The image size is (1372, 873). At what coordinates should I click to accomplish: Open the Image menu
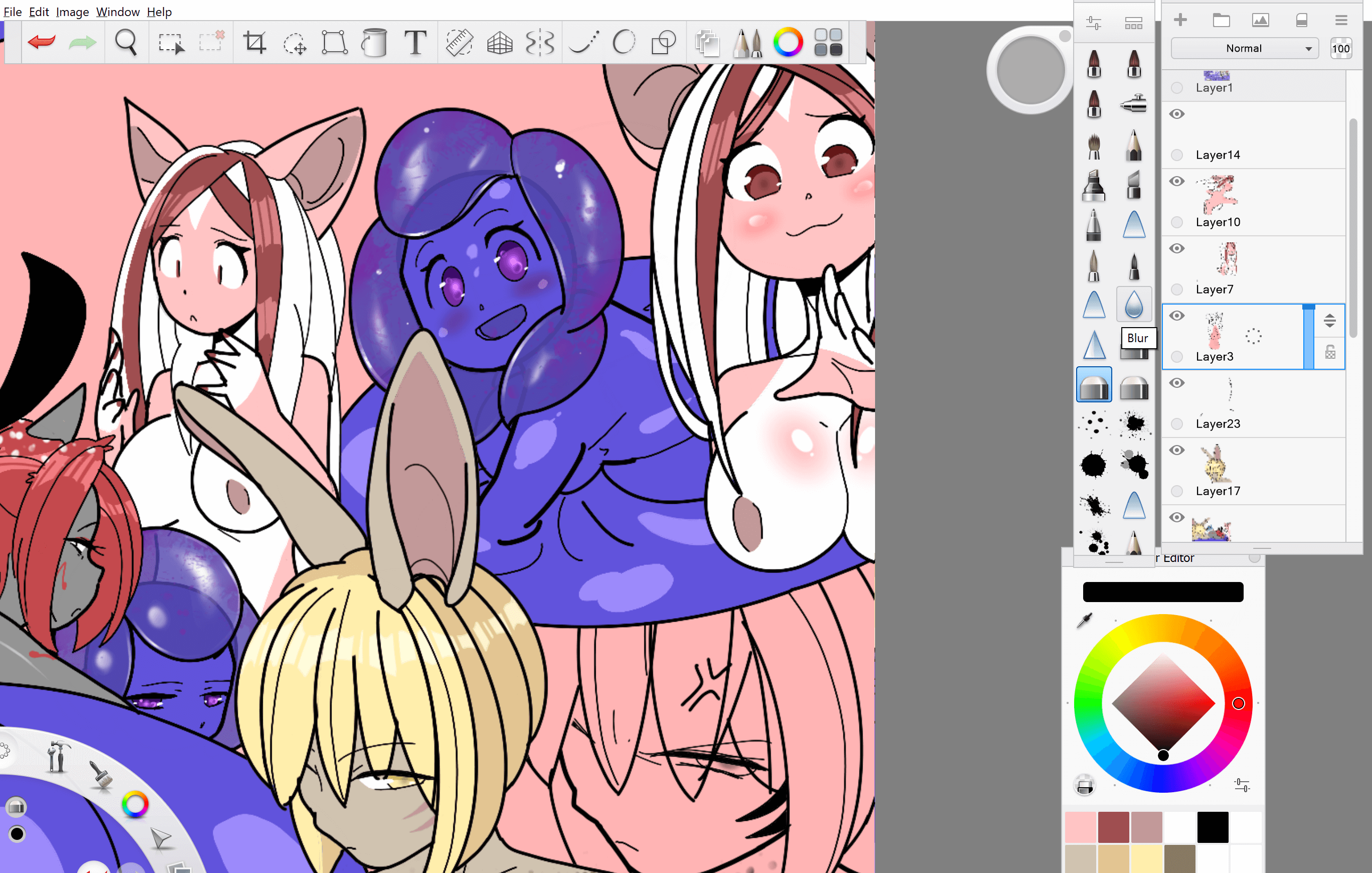72,12
